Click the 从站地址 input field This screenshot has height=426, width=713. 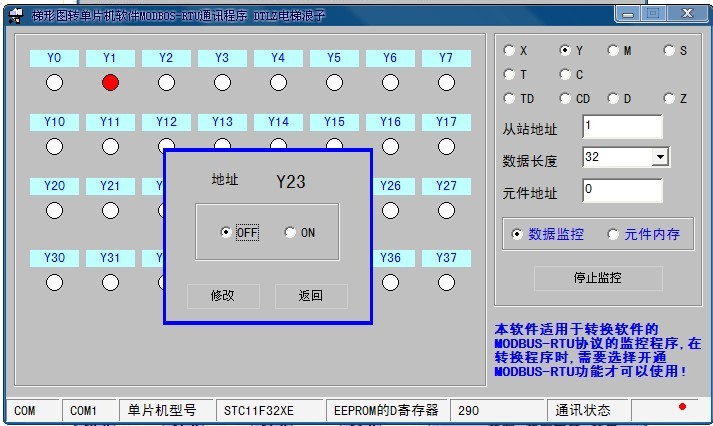point(621,127)
